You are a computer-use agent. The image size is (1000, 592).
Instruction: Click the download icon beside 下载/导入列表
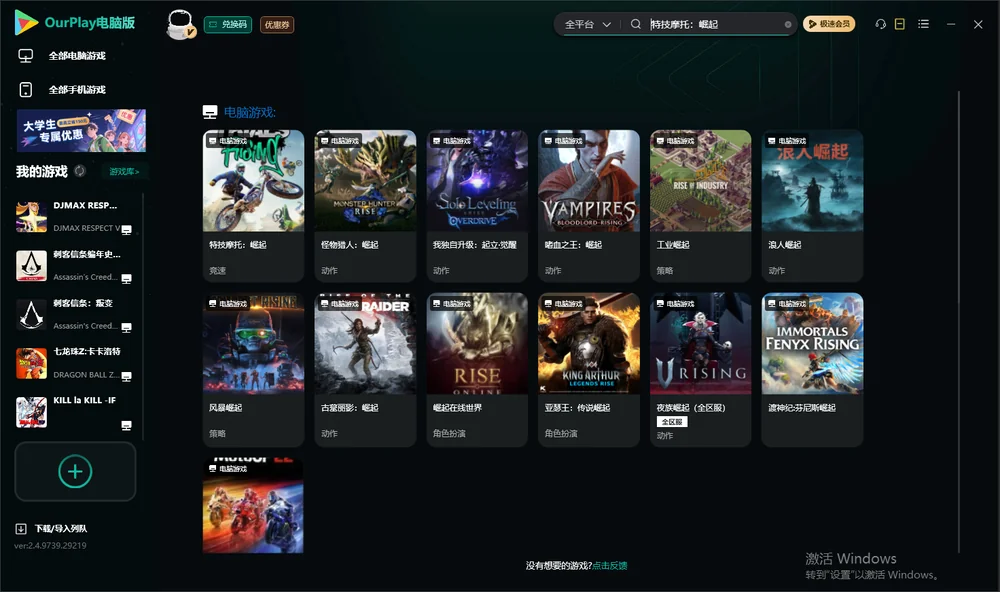pos(21,529)
